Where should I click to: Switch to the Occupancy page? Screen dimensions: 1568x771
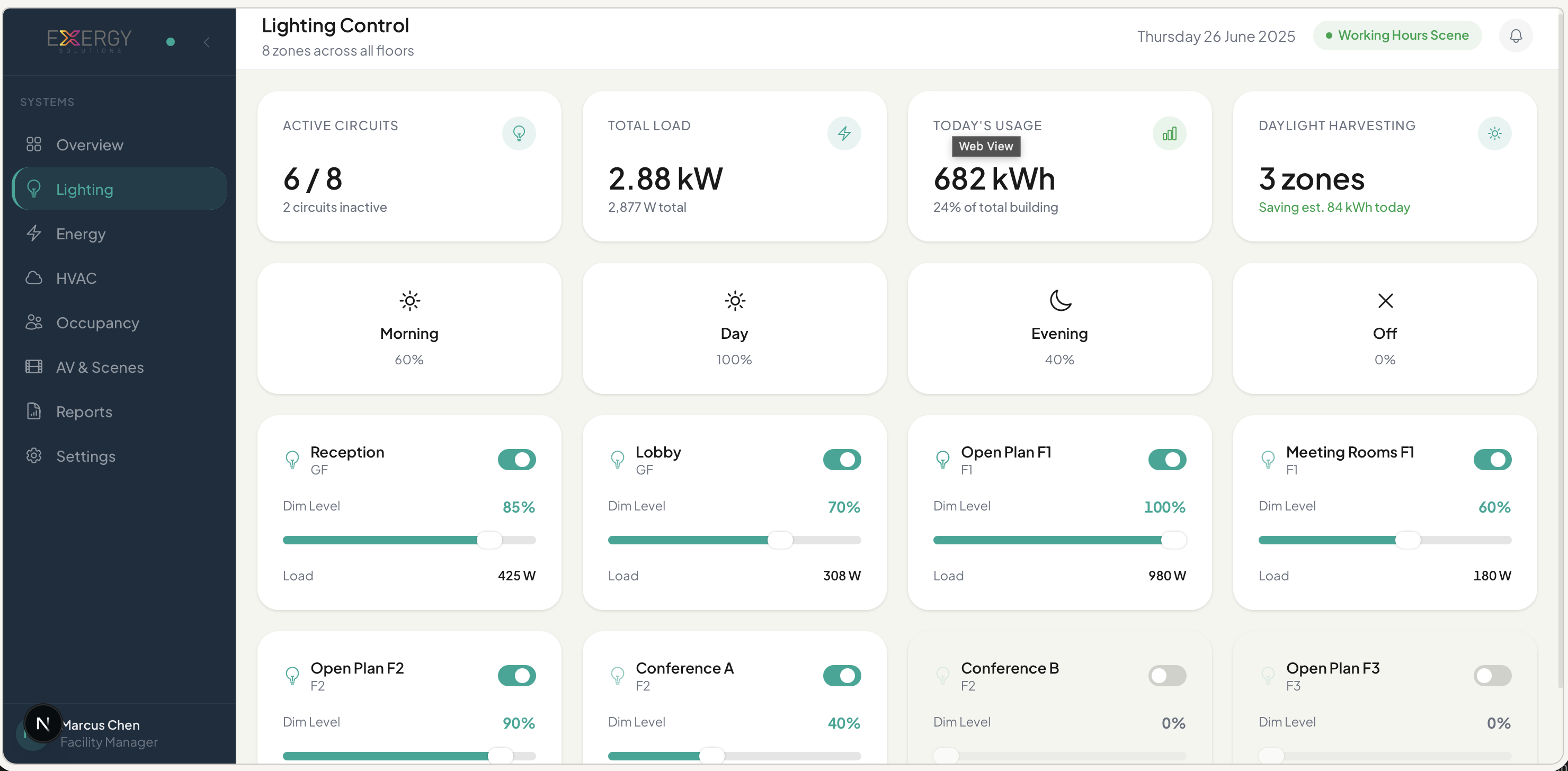point(119,322)
